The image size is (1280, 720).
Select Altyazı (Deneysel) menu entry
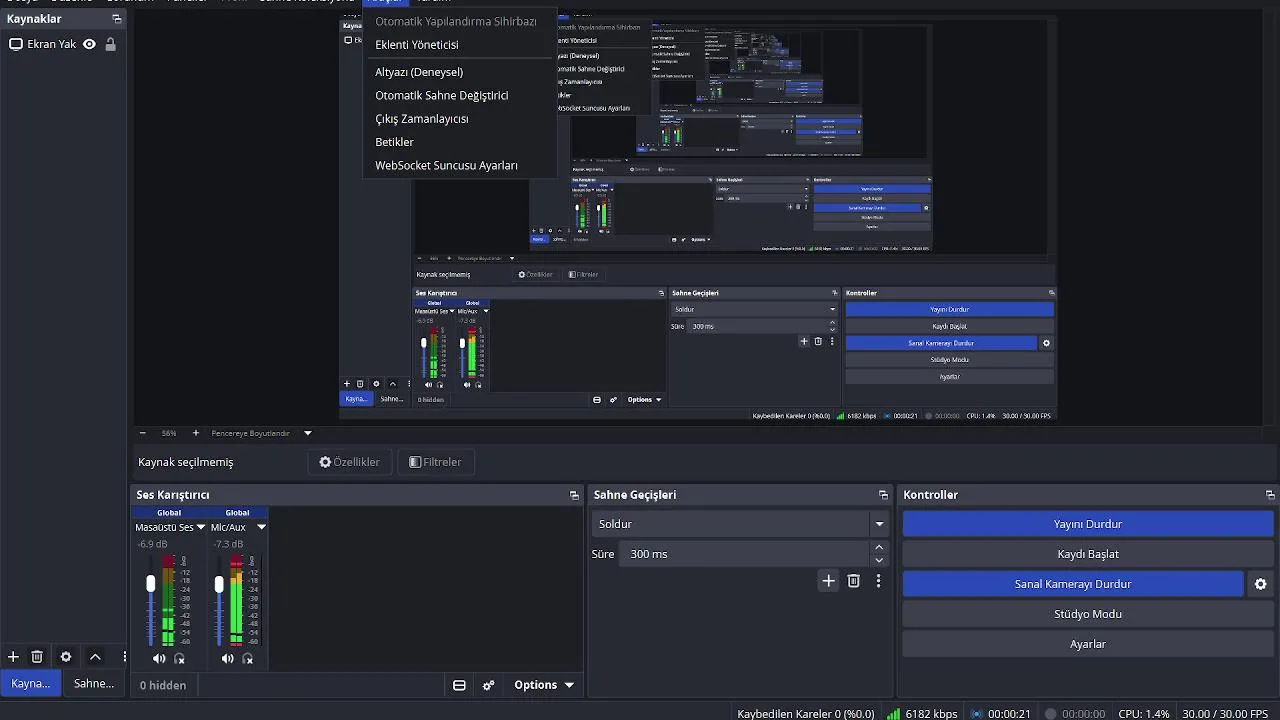pos(419,72)
